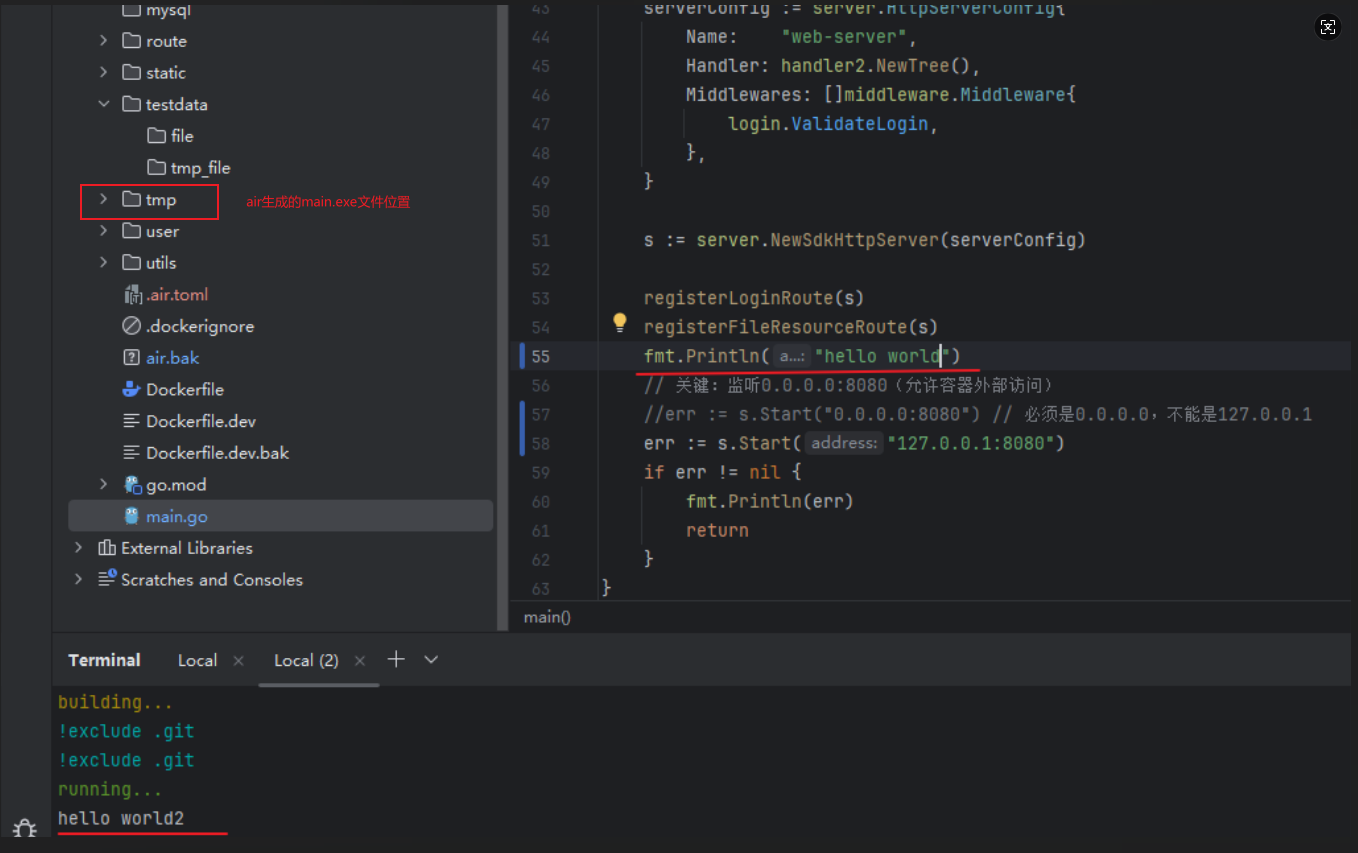Screen dimensions: 1358x853
Task: Click line number 58 in the gutter
Action: pyautogui.click(x=540, y=443)
